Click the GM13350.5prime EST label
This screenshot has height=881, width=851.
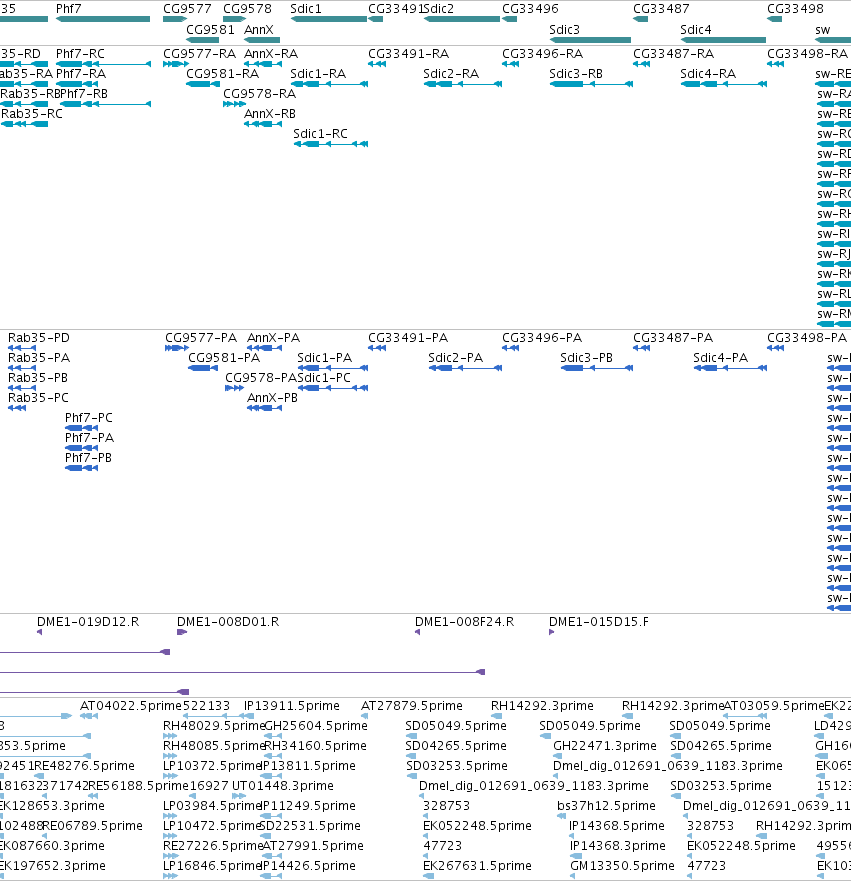pos(622,866)
